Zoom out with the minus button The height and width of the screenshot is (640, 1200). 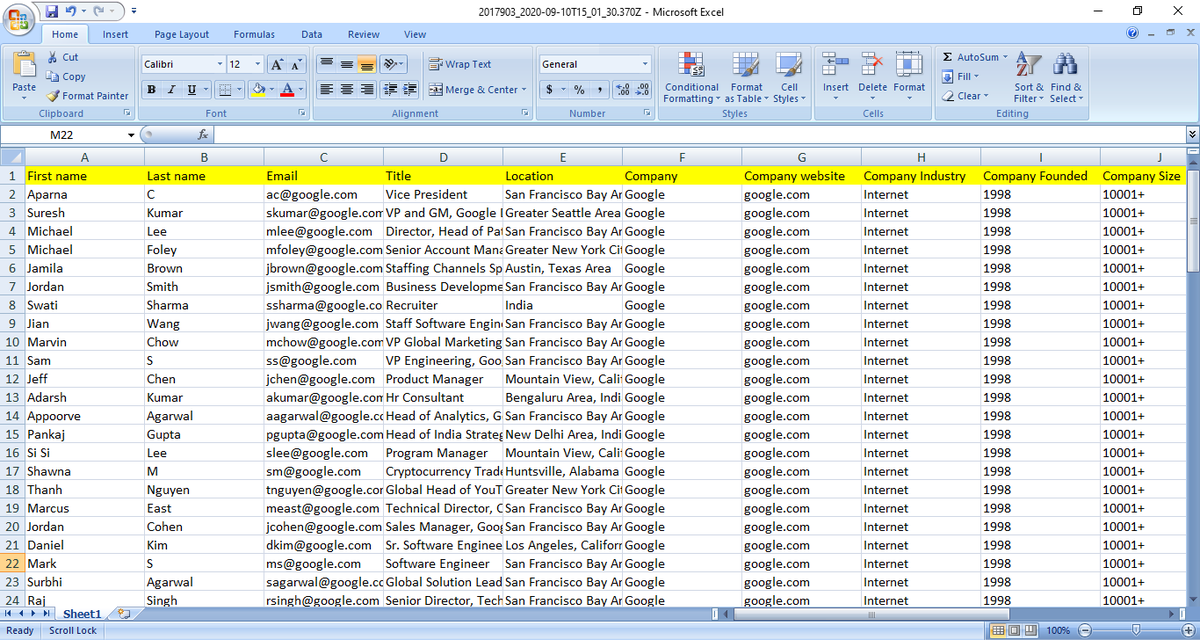[1086, 631]
